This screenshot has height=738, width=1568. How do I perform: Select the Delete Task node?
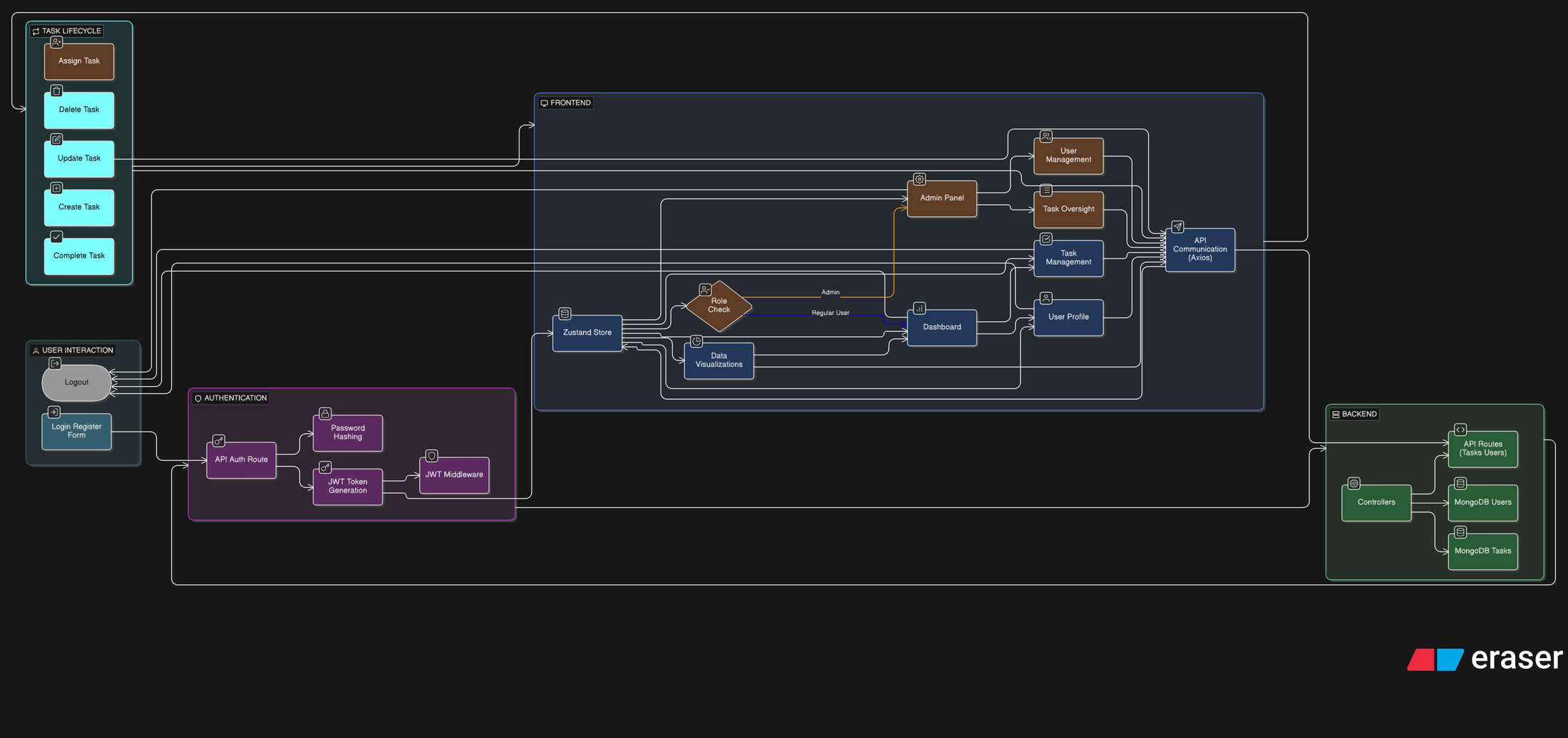(79, 110)
